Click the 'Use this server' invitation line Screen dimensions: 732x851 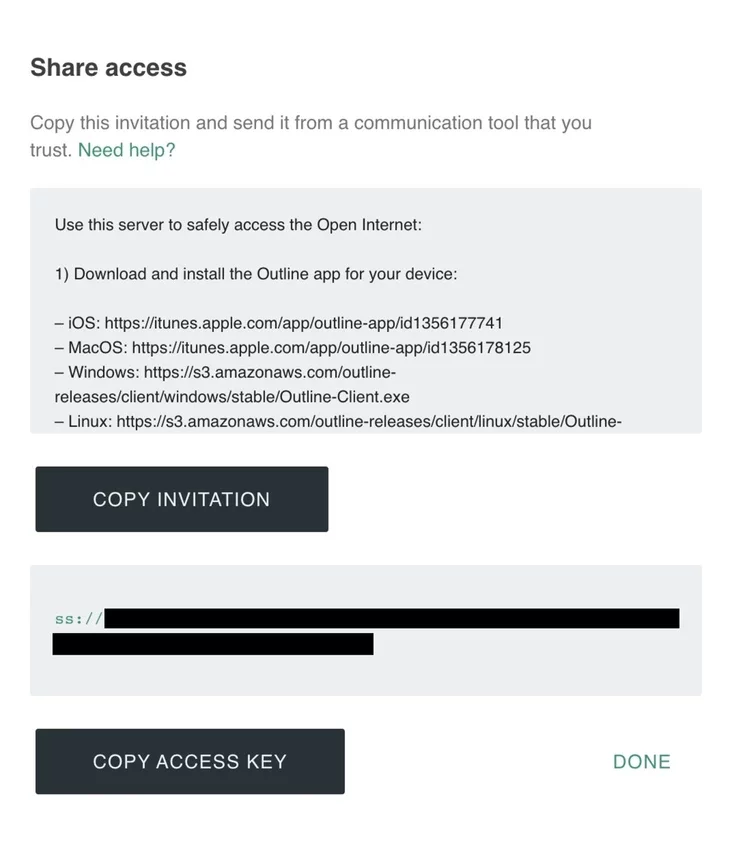[238, 225]
